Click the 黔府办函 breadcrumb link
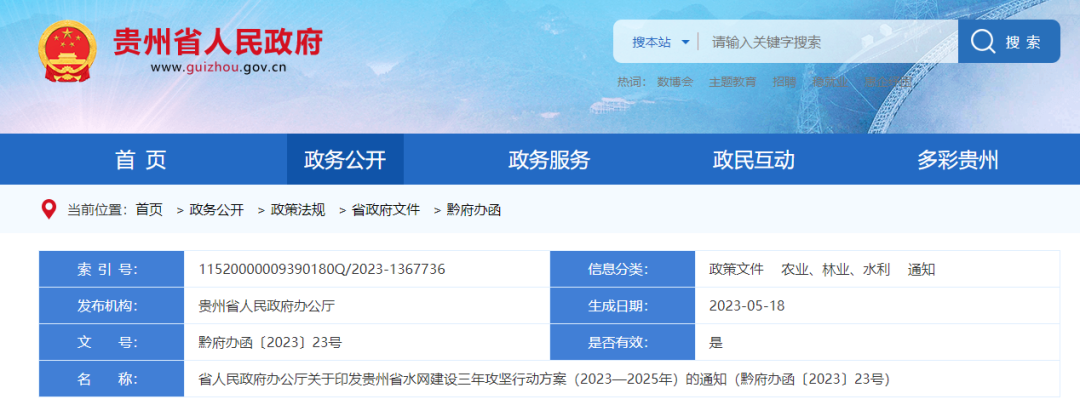 click(x=473, y=210)
